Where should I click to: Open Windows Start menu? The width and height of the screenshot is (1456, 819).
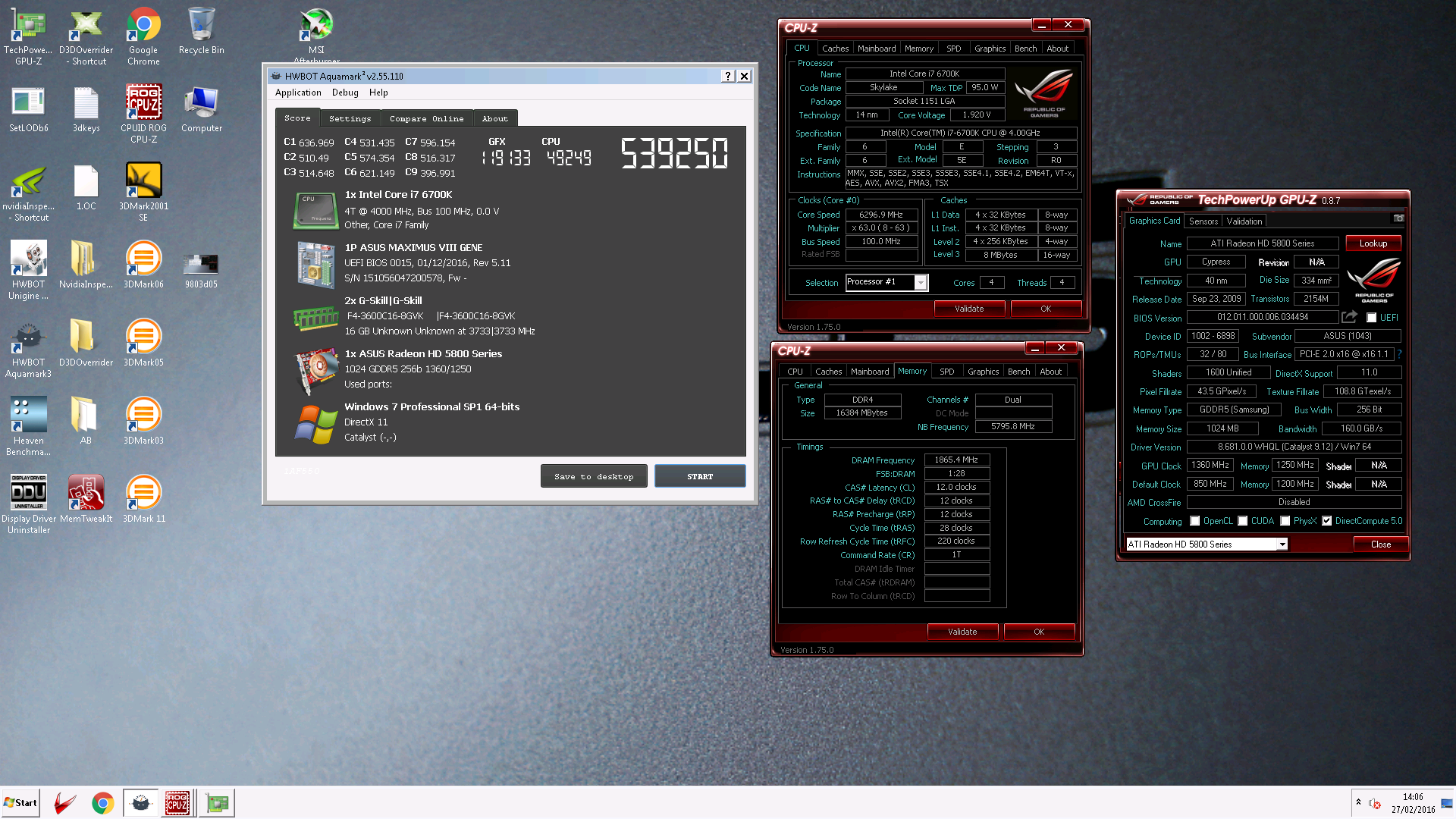(x=20, y=803)
